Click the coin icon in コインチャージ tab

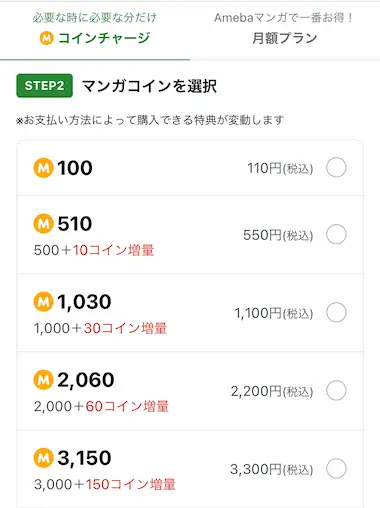coord(46,38)
